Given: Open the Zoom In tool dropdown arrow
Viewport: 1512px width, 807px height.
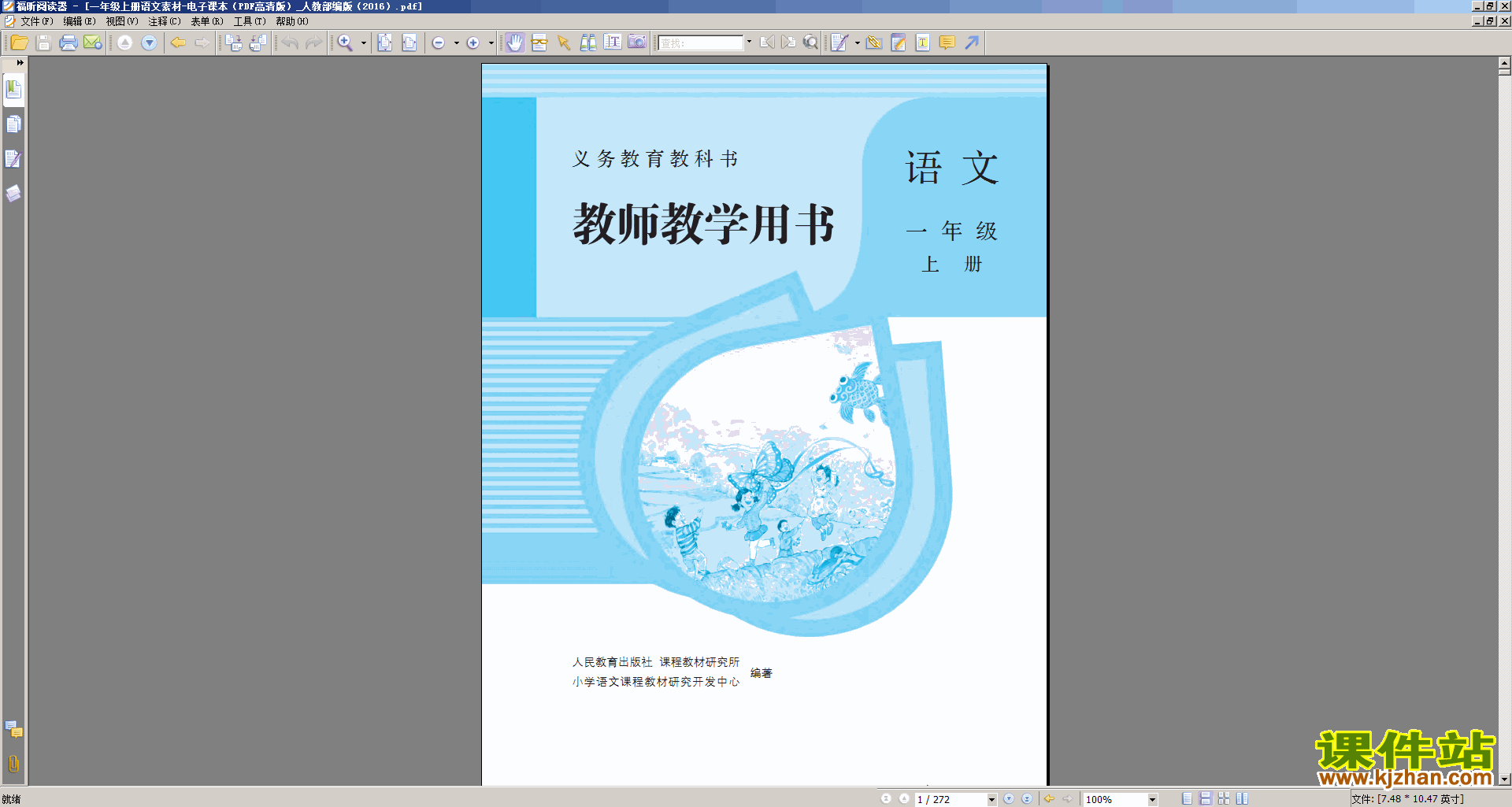Looking at the screenshot, I should click(x=364, y=43).
